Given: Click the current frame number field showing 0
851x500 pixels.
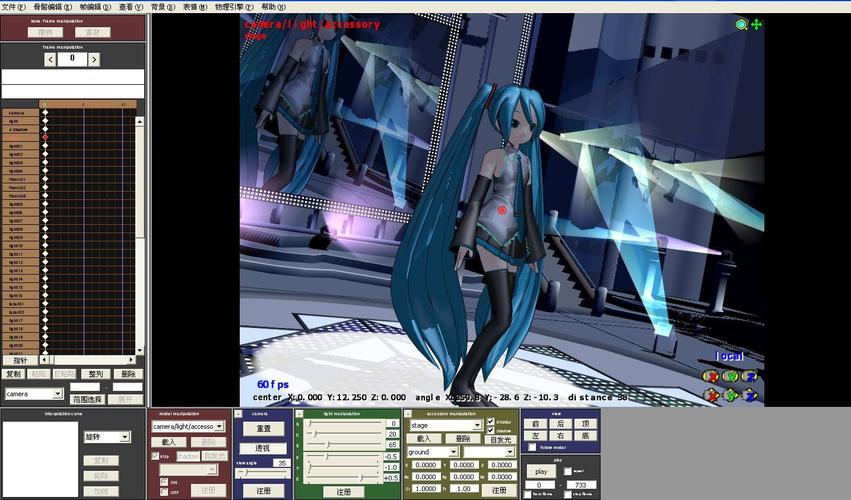Looking at the screenshot, I should (72, 59).
